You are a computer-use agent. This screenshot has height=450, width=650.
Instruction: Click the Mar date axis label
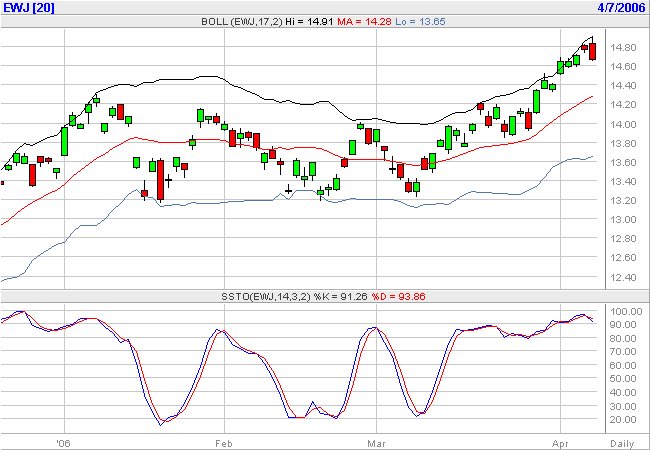click(x=376, y=444)
